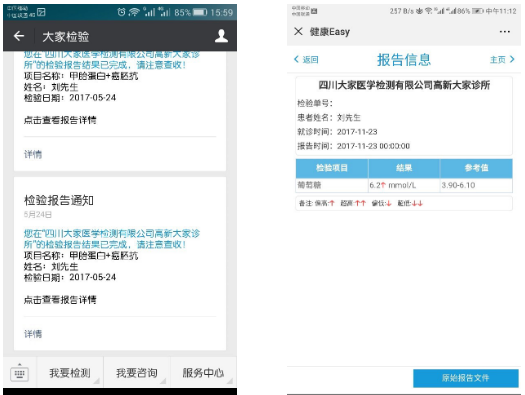Click the 参考值 column header
This screenshot has height=395, width=525.
click(x=476, y=168)
